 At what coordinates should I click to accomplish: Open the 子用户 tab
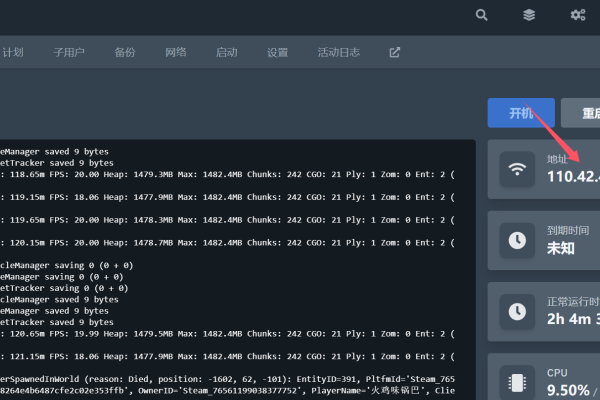(x=69, y=52)
